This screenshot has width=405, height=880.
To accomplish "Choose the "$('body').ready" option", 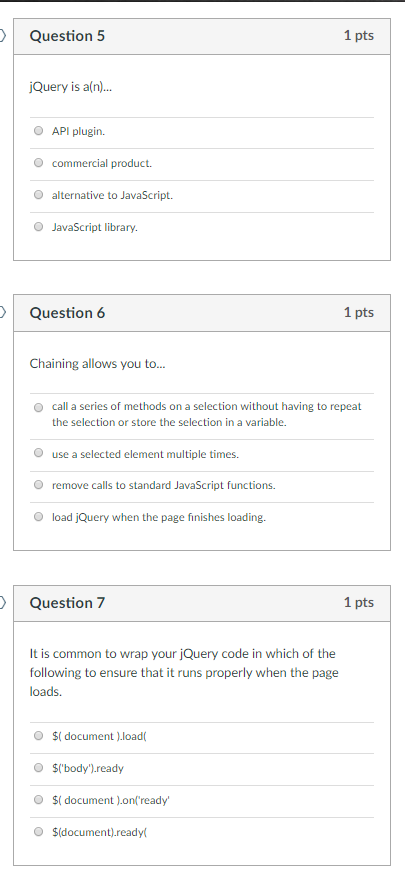I will coord(38,767).
